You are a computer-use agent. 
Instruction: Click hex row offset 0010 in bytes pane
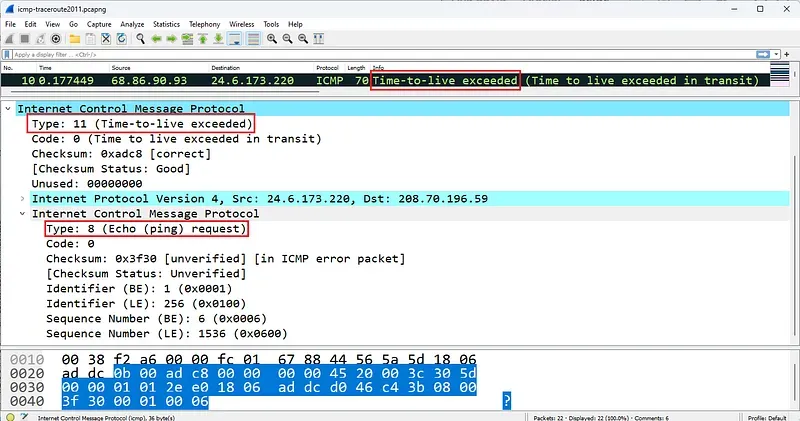27,359
